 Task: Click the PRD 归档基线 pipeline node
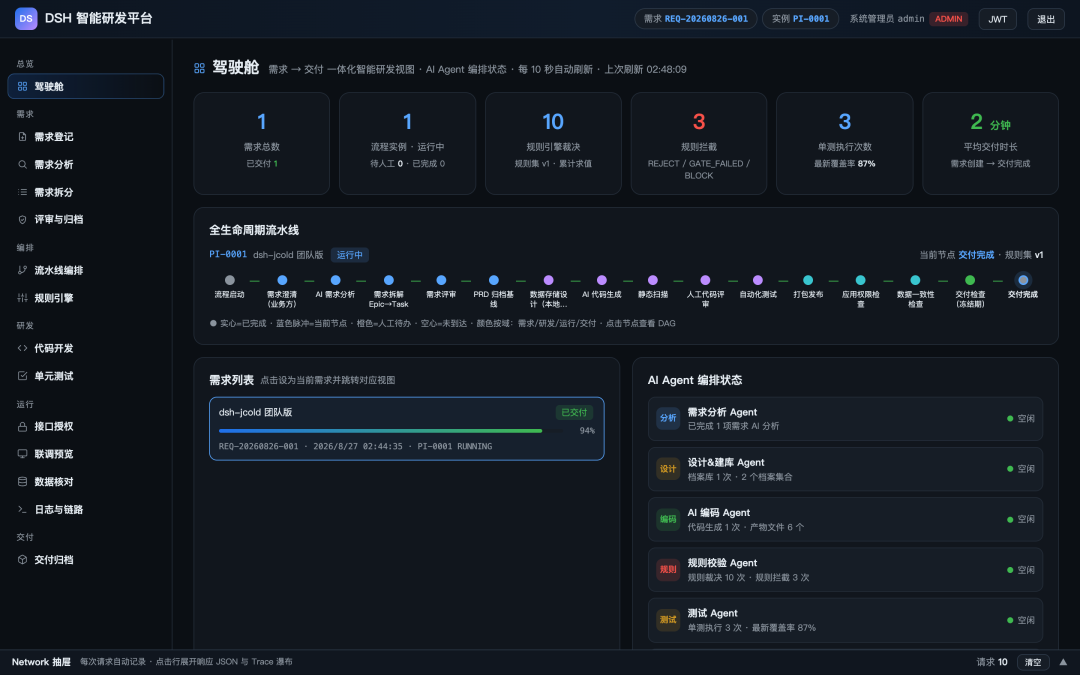coord(493,280)
